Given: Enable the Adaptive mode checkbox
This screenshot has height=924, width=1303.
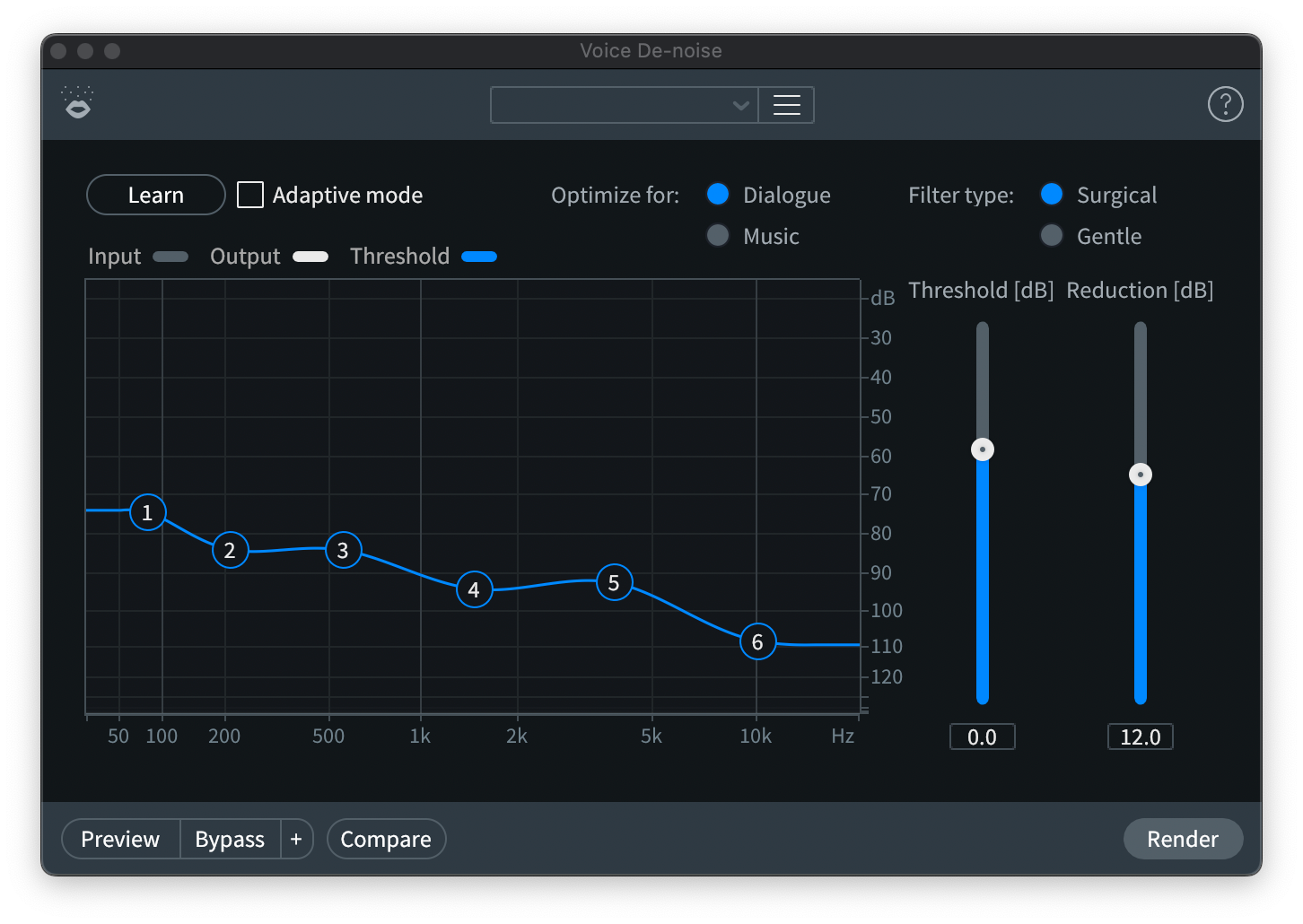Looking at the screenshot, I should tap(250, 195).
